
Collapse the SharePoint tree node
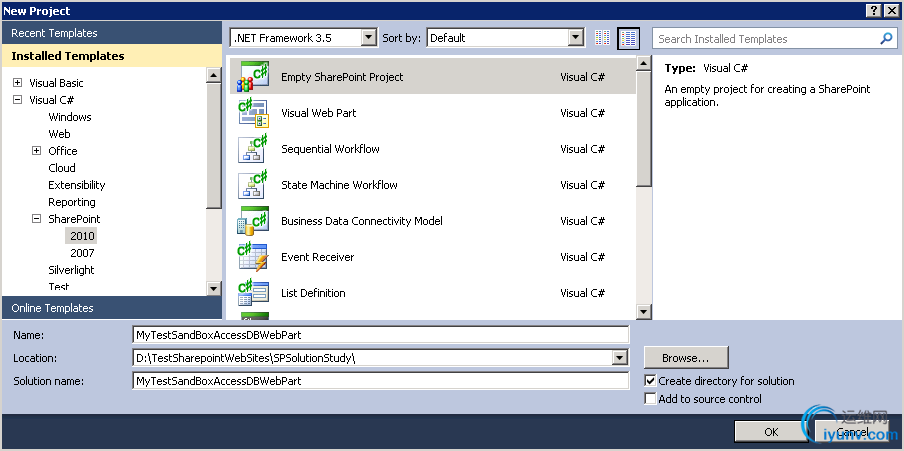point(37,219)
